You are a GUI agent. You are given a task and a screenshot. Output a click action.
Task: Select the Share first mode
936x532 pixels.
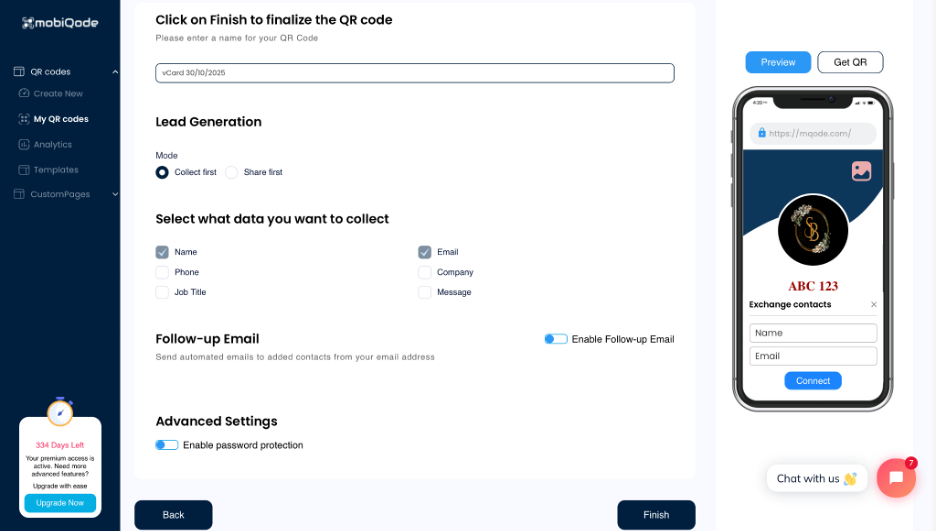tap(232, 172)
